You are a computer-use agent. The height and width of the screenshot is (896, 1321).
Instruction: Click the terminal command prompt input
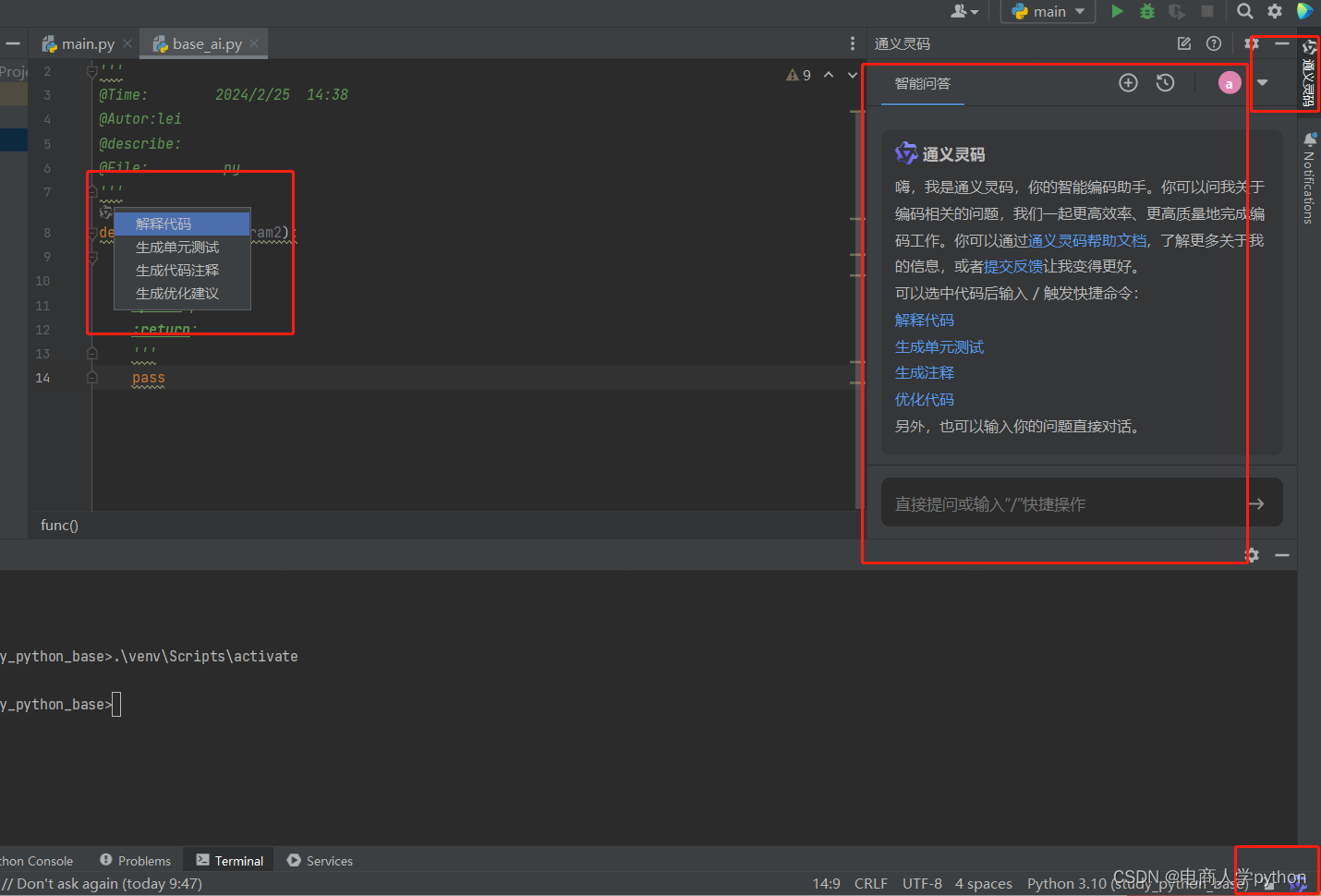coord(116,705)
